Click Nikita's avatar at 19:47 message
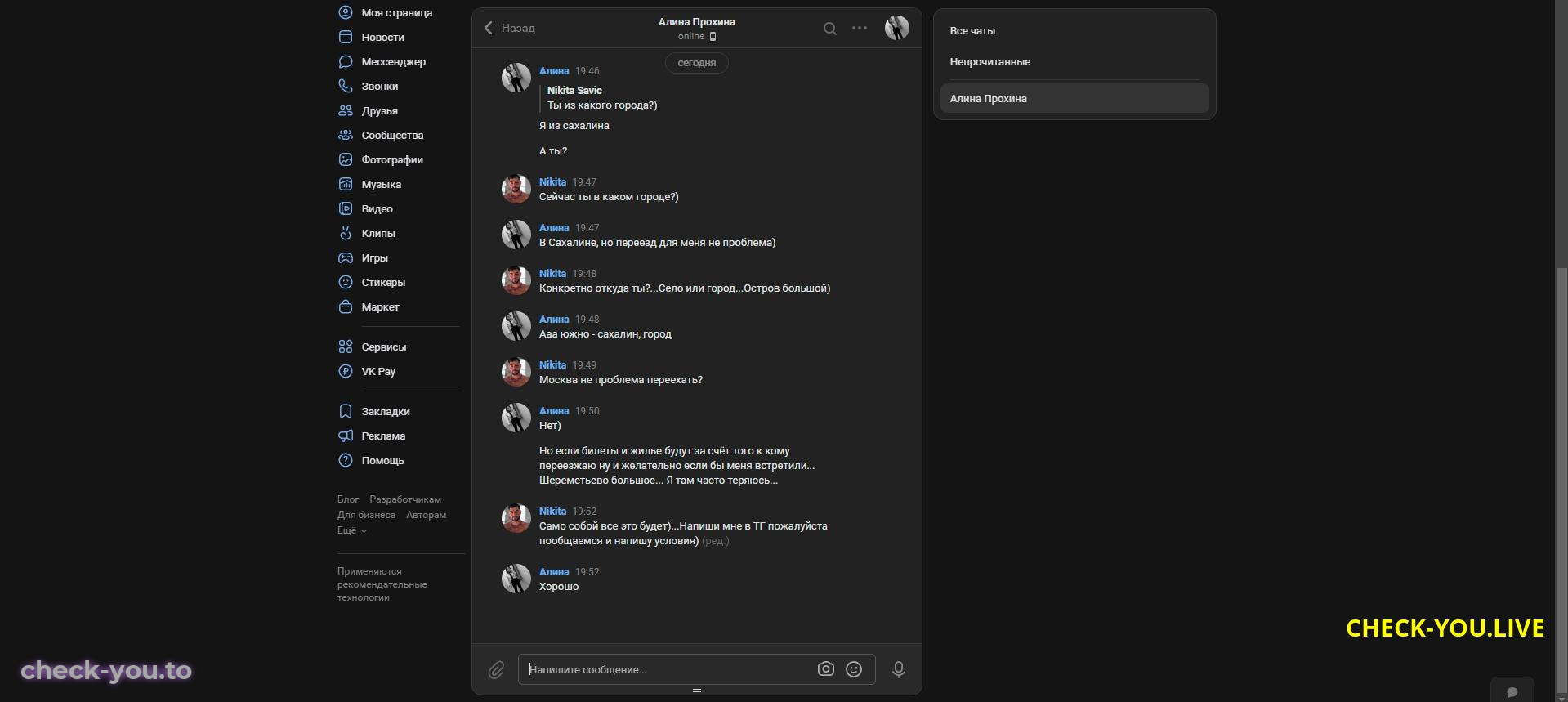 (516, 189)
